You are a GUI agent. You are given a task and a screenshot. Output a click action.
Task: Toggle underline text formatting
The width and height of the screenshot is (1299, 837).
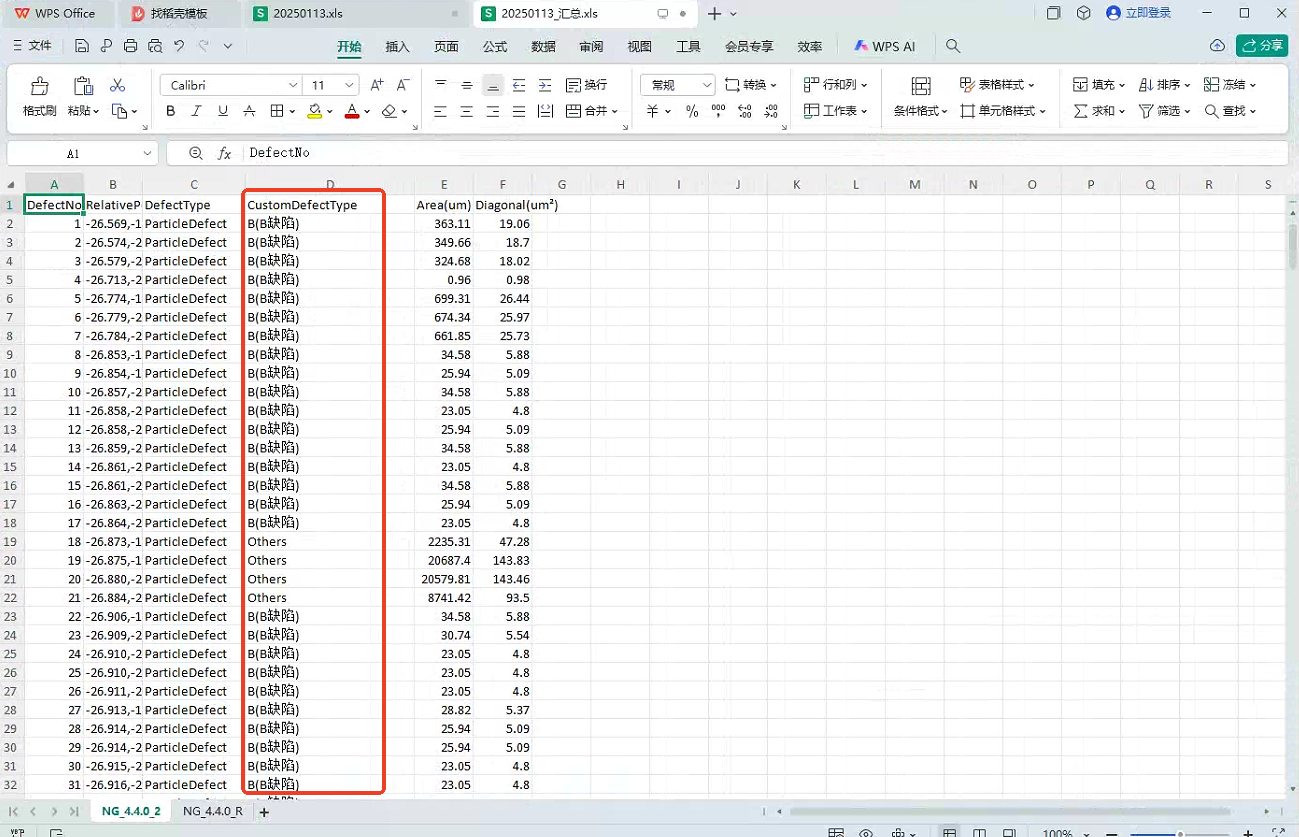223,111
